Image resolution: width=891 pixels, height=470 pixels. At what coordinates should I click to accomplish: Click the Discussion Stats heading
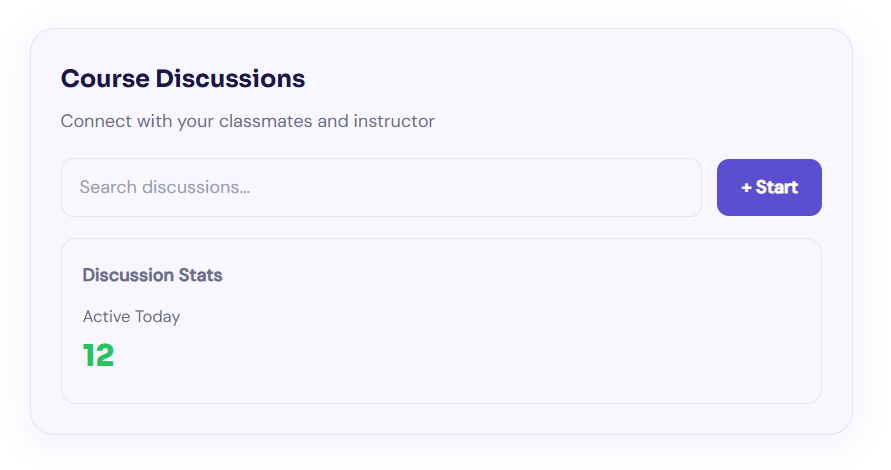[x=152, y=275]
